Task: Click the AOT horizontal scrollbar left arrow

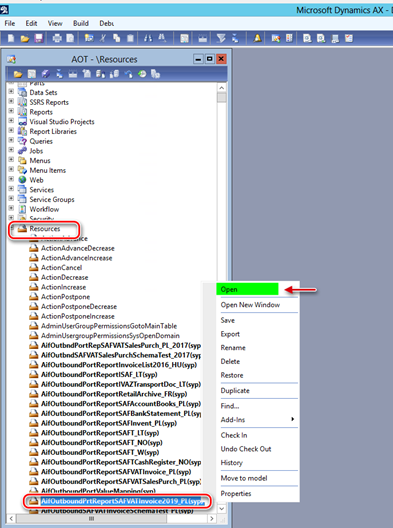Action: pos(11,519)
